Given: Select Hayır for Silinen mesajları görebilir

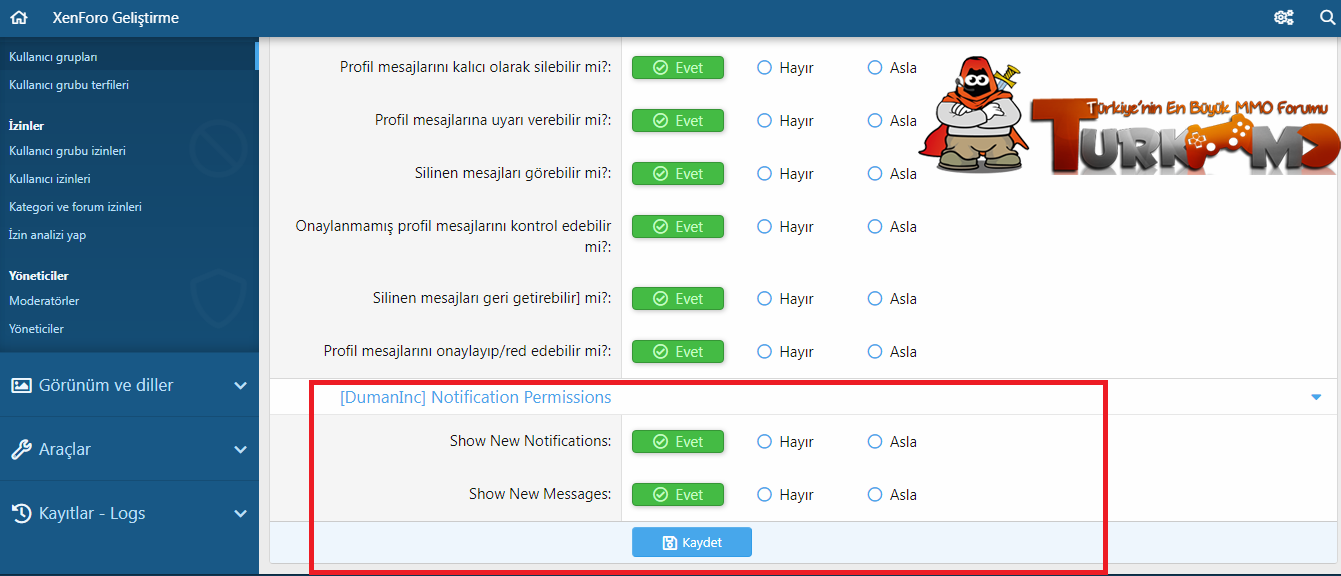Looking at the screenshot, I should pyautogui.click(x=785, y=174).
